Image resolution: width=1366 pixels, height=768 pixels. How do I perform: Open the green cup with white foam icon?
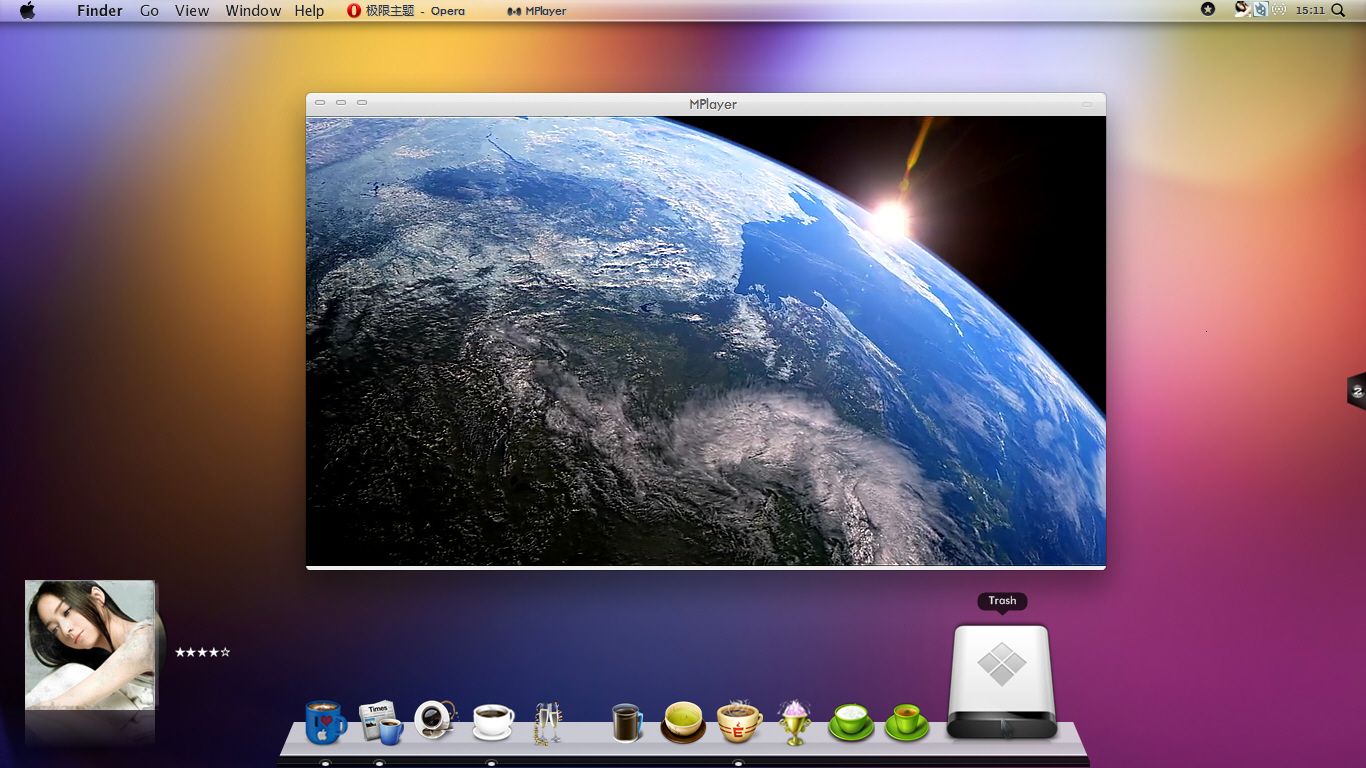coord(851,722)
